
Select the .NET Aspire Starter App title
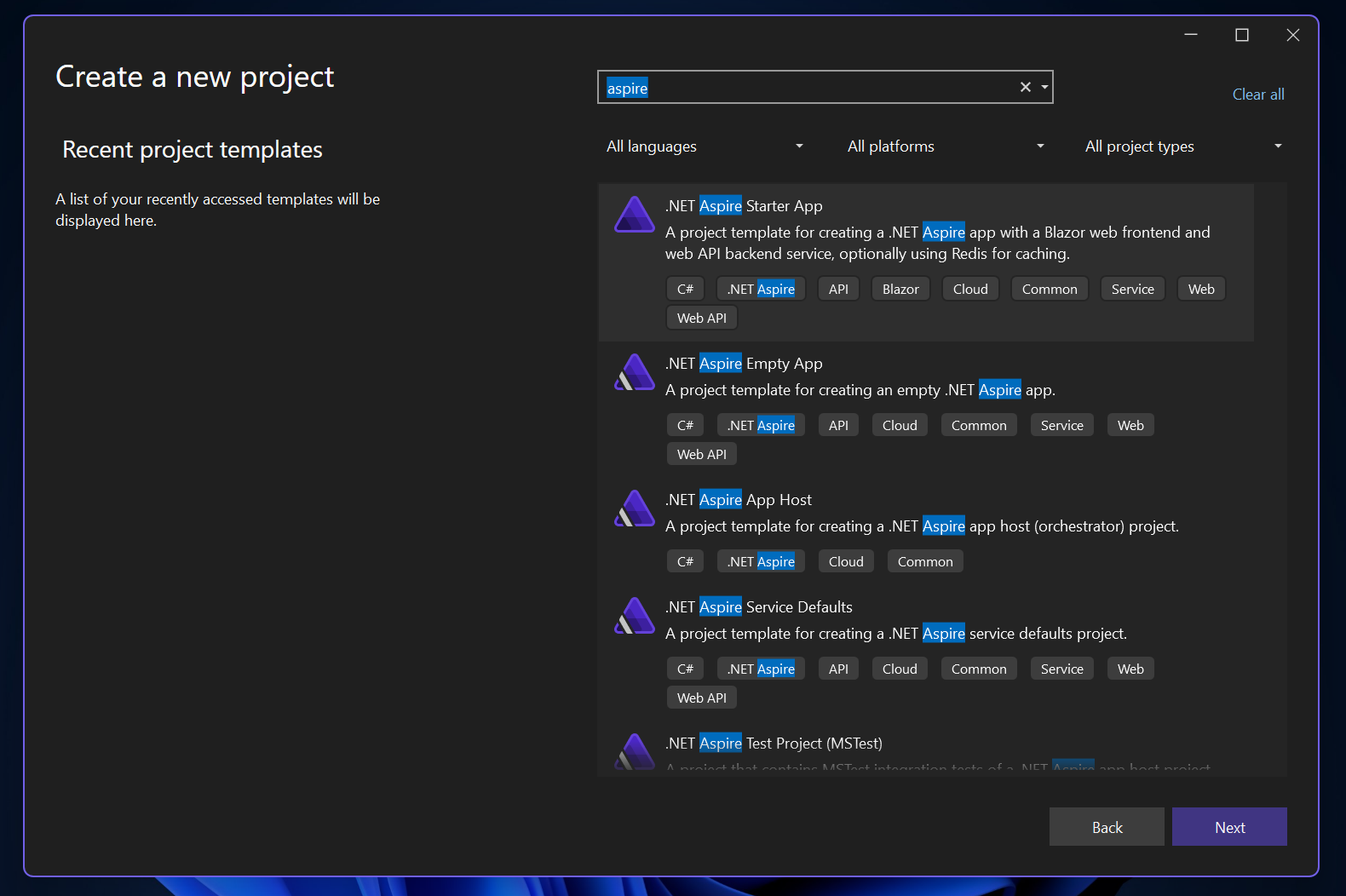[x=744, y=206]
